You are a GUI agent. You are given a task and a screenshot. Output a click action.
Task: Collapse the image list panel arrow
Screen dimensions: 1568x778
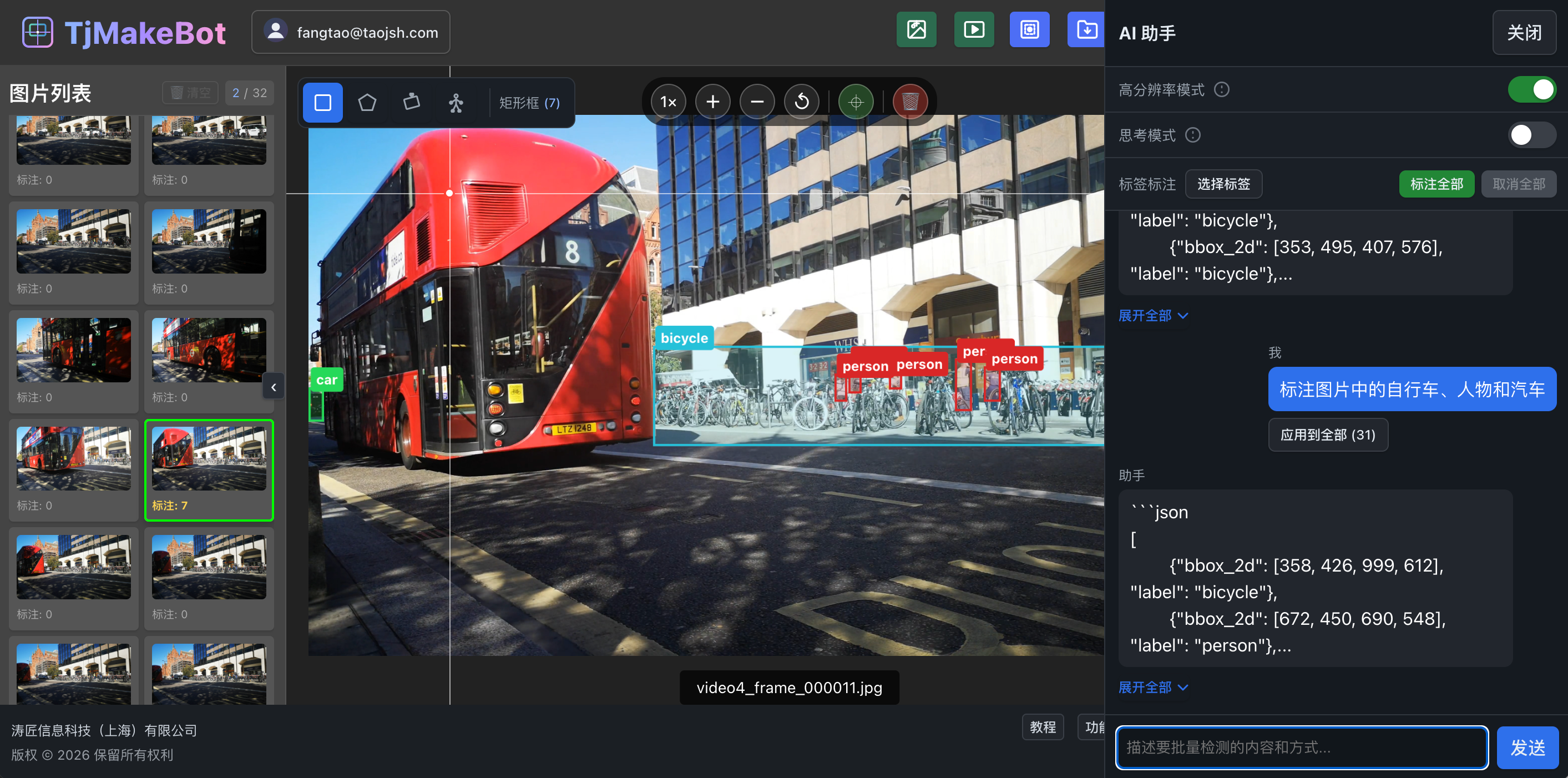274,387
